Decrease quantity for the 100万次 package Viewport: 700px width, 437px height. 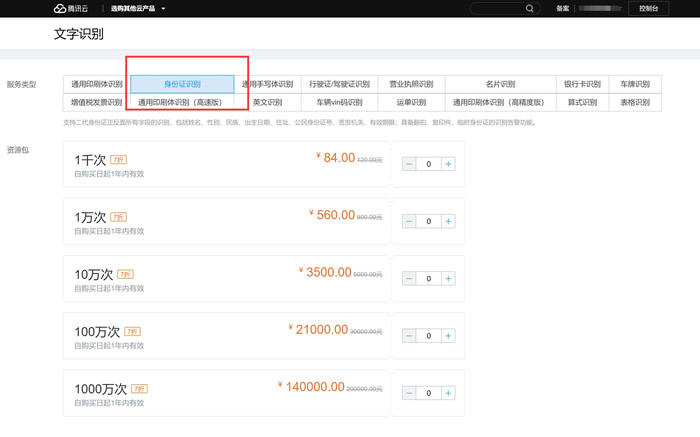tap(409, 336)
